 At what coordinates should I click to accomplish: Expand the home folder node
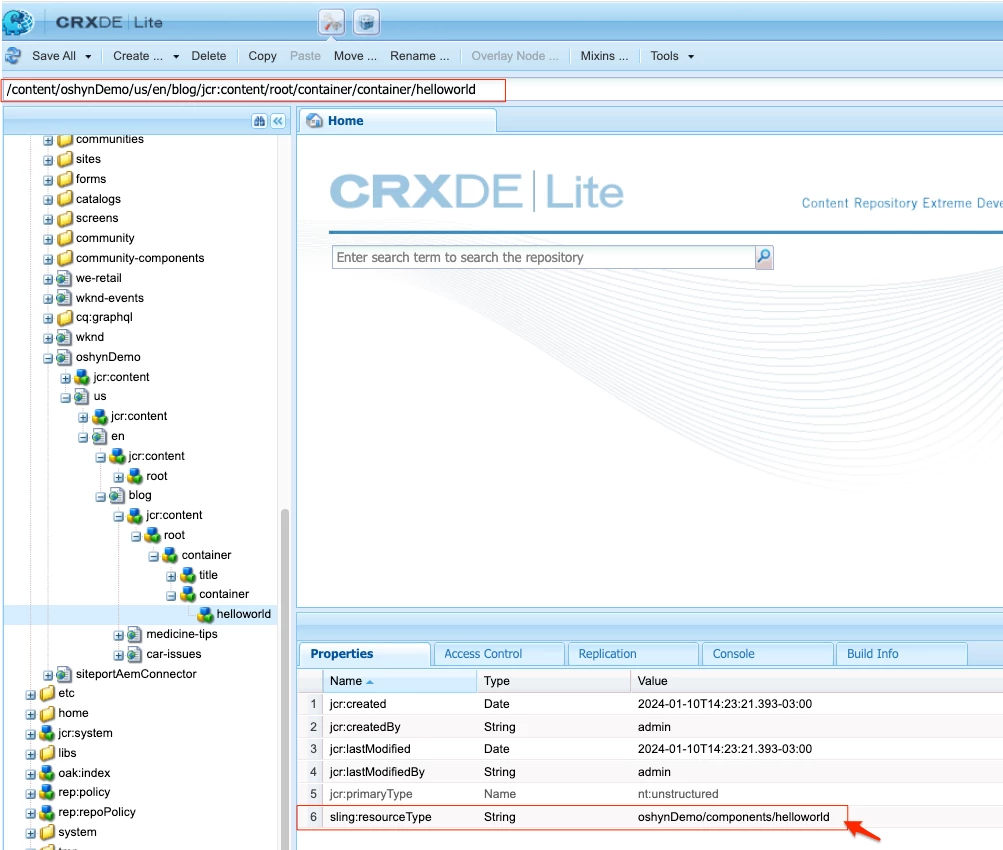point(31,714)
